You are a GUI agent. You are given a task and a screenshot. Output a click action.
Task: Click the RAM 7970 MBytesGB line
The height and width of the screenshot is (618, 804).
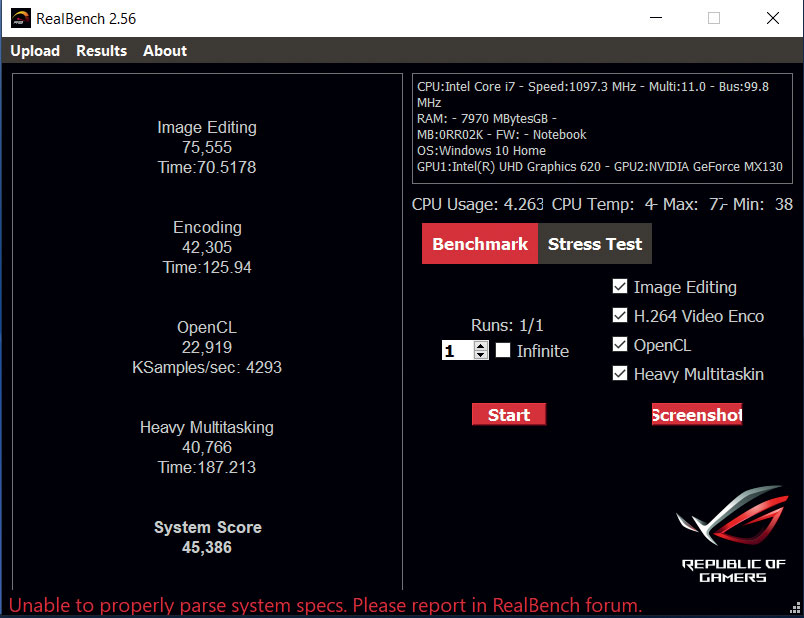487,118
